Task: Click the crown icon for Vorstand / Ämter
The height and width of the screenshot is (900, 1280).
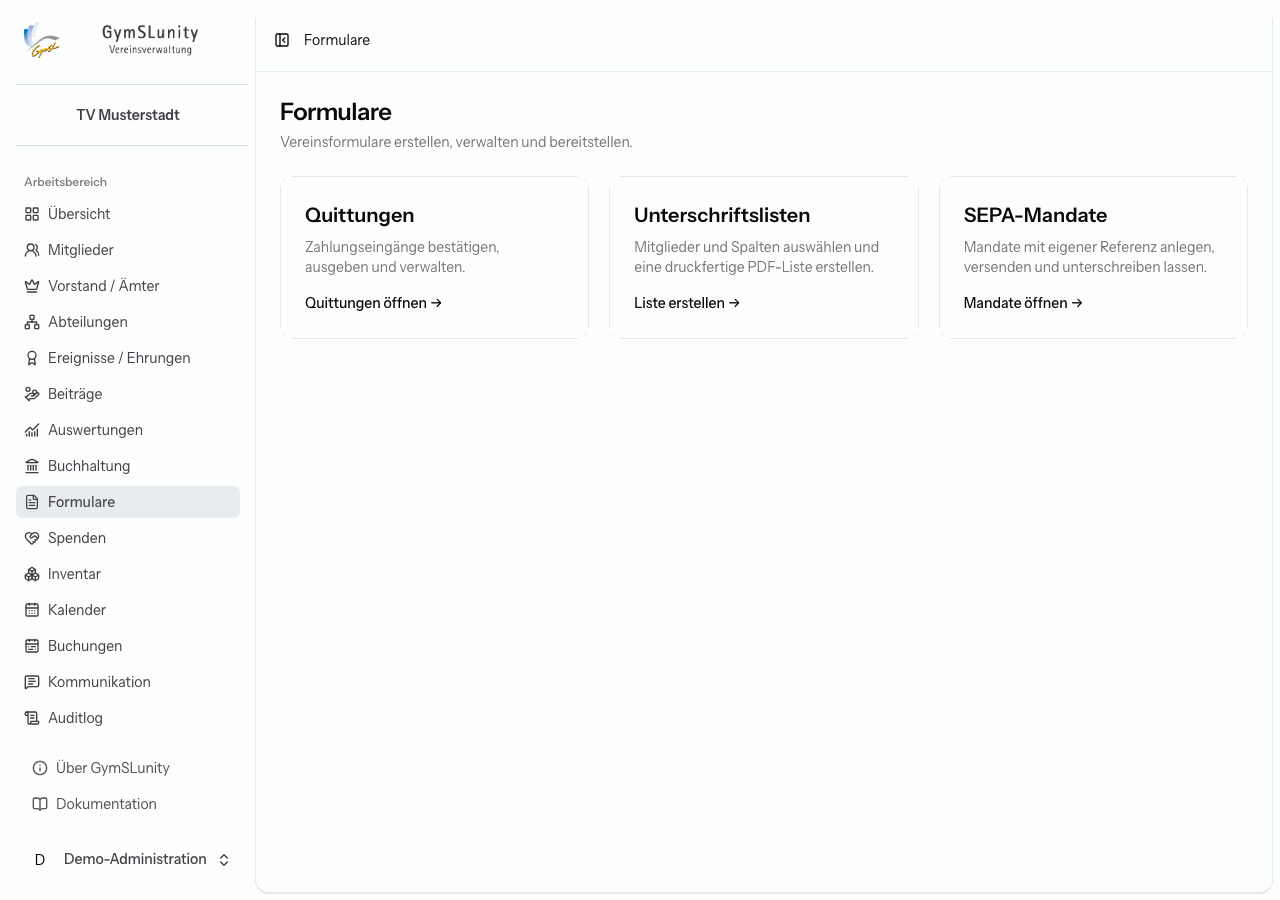Action: [32, 286]
